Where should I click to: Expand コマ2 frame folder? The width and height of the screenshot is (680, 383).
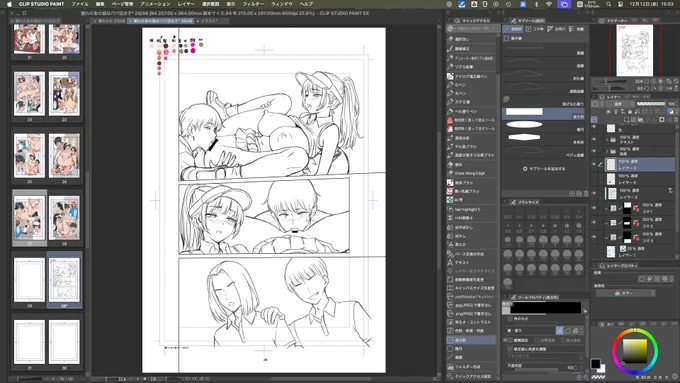(606, 223)
